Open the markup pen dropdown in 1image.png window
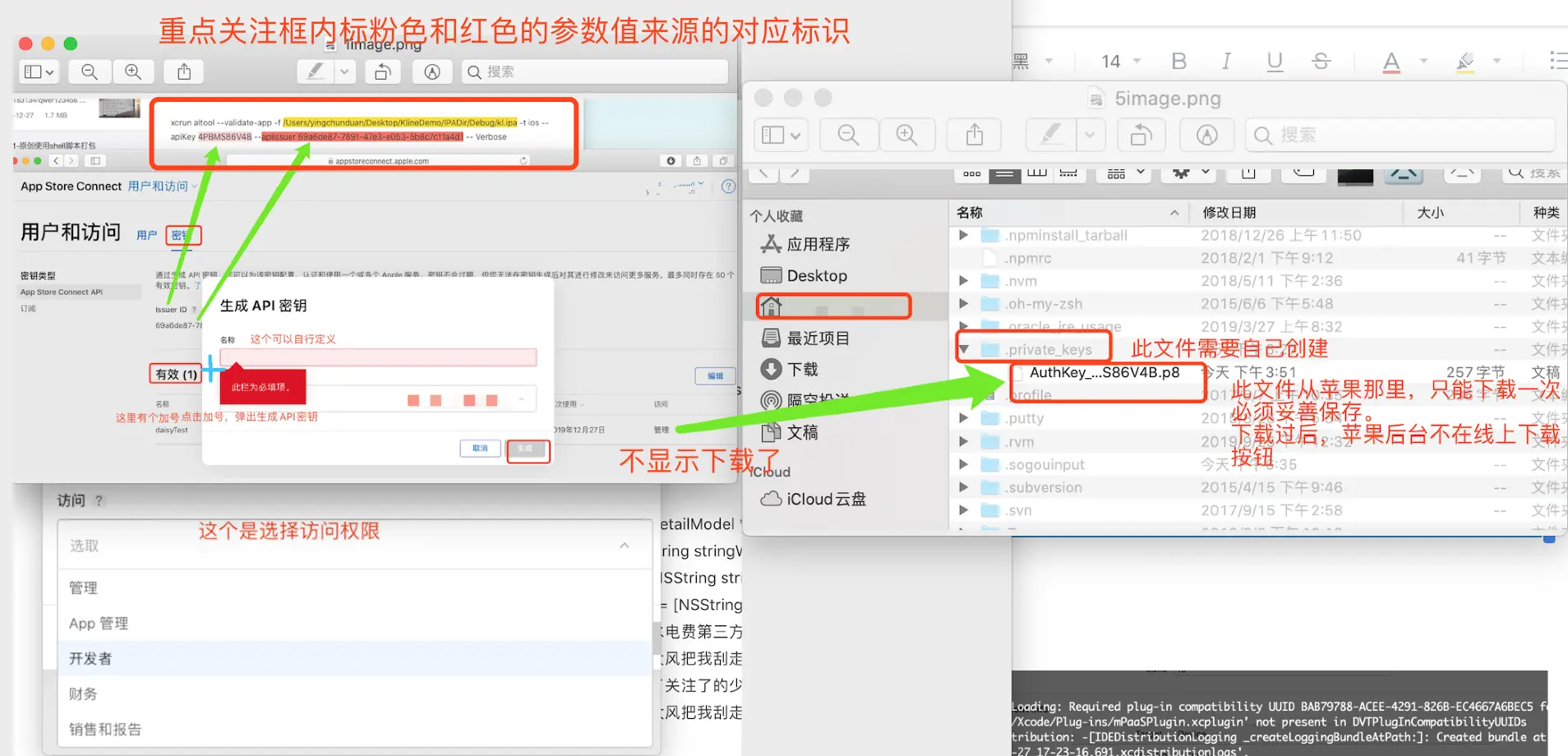 345,72
